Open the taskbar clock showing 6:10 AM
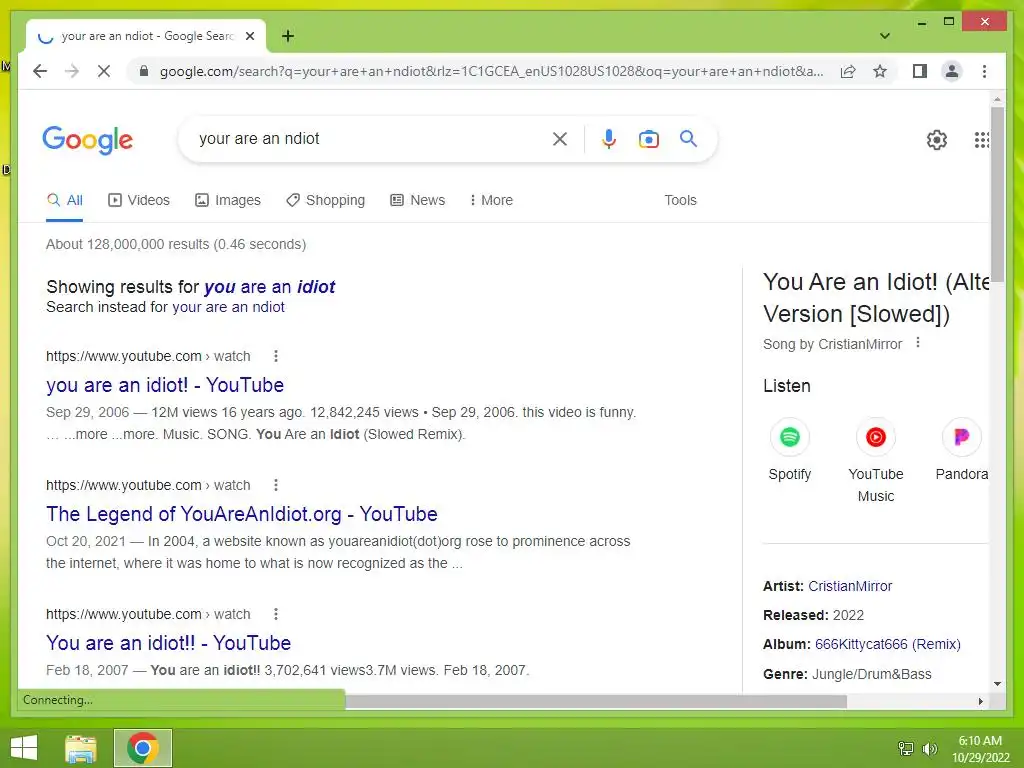 point(980,749)
